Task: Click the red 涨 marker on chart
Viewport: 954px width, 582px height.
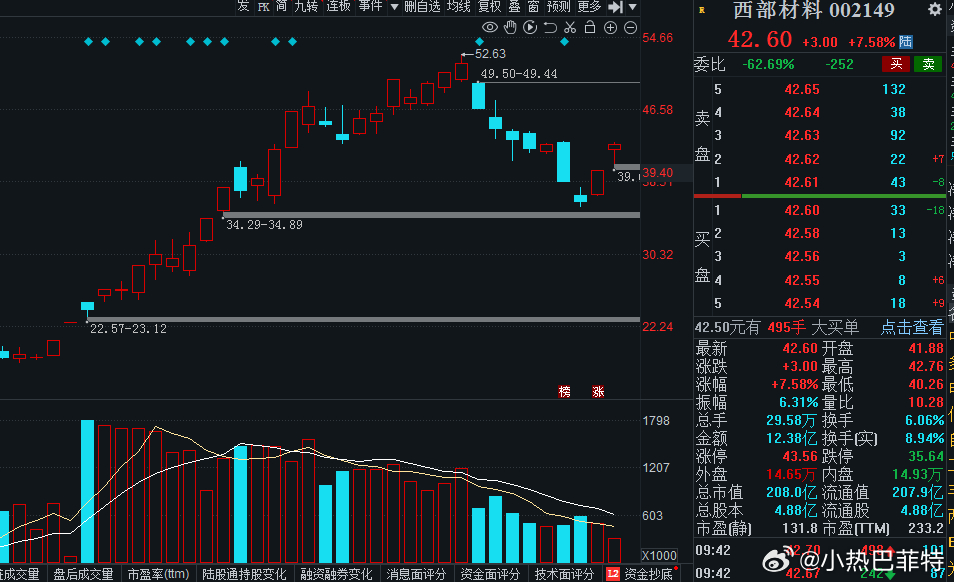Action: [598, 392]
